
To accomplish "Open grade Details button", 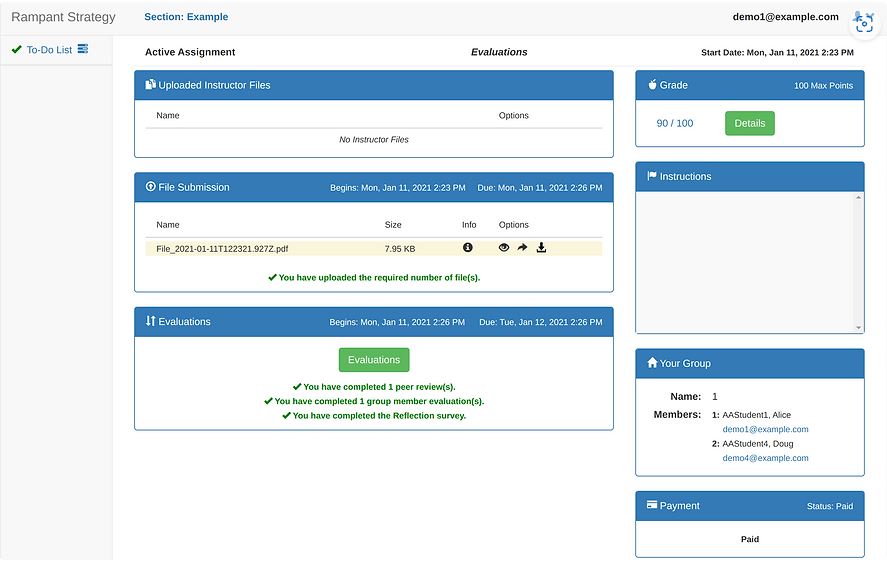I will [749, 123].
